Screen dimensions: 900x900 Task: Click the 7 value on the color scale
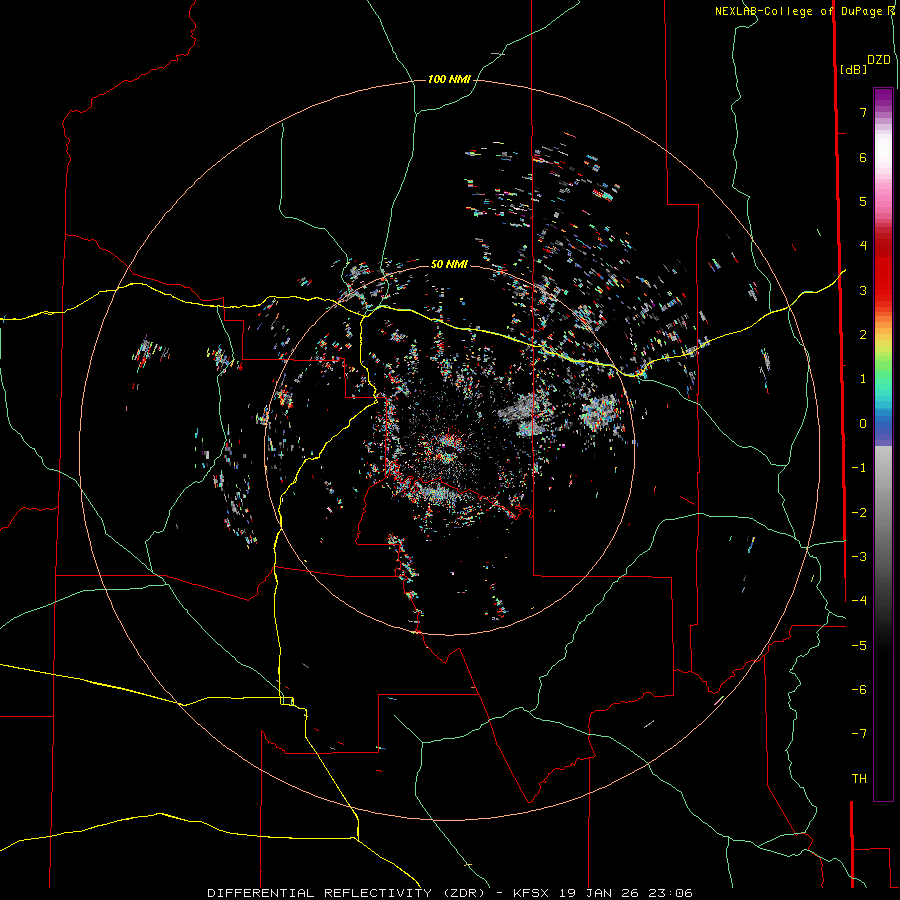(x=863, y=112)
